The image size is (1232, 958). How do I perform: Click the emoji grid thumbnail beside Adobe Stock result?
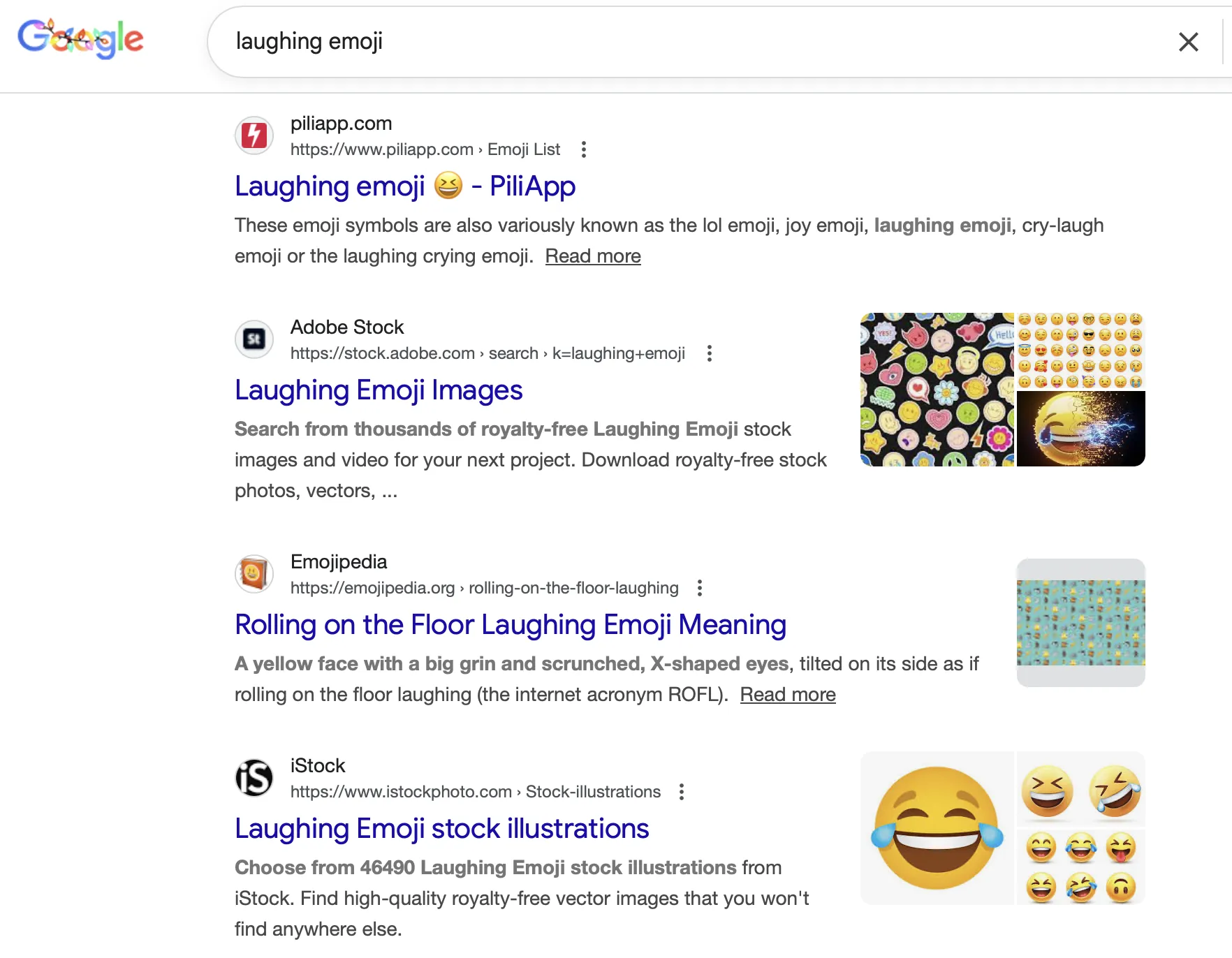click(1081, 351)
